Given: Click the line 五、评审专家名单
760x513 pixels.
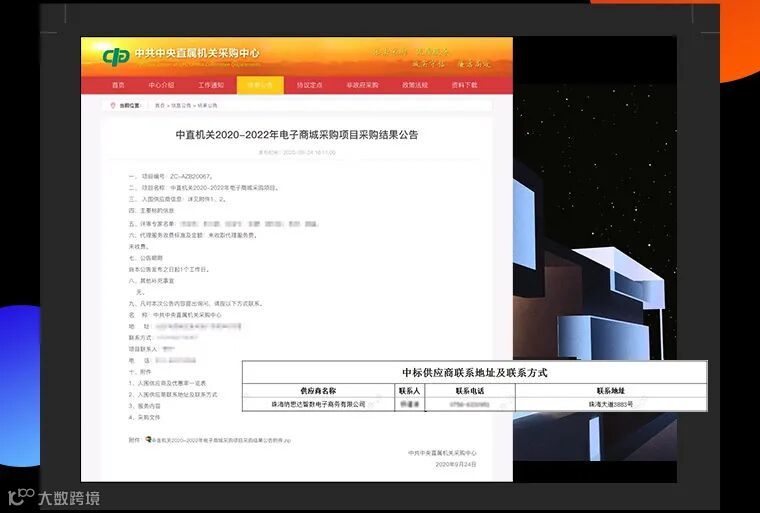Looking at the screenshot, I should [223, 224].
